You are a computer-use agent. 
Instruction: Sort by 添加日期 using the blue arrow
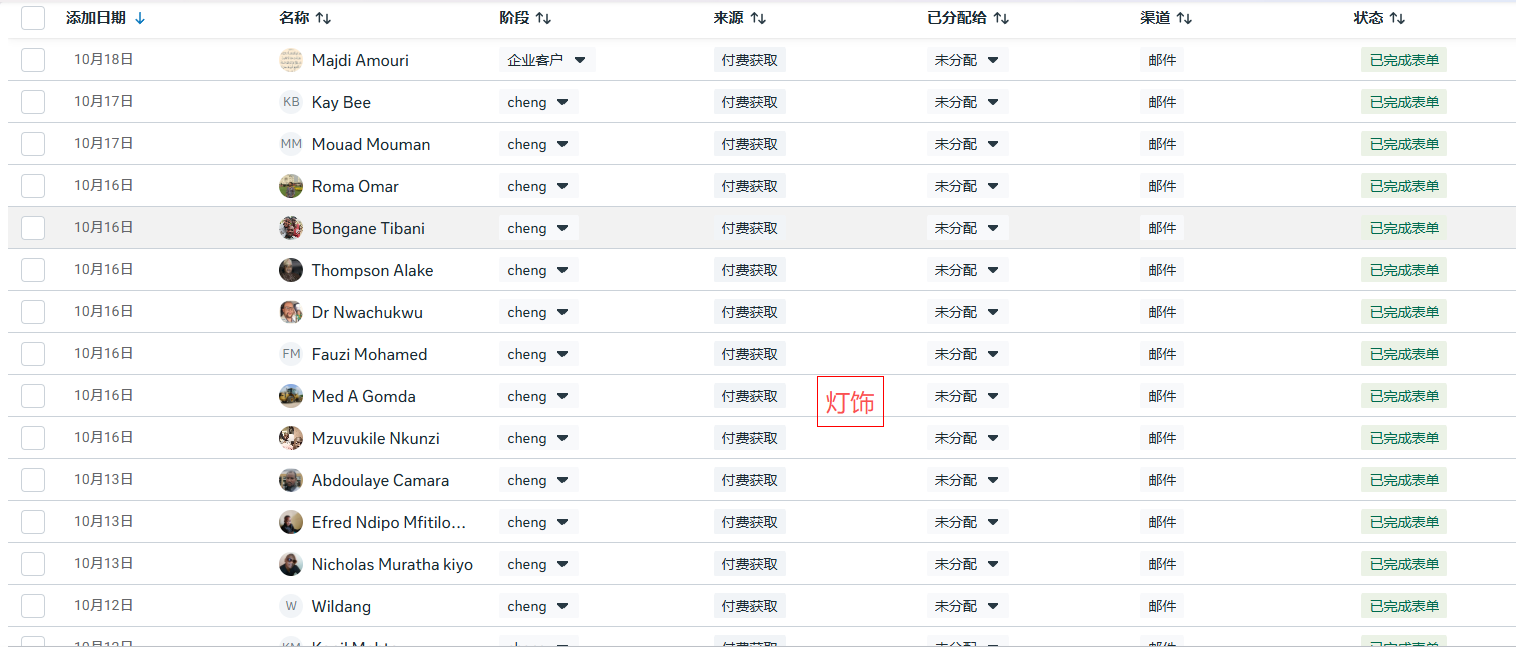click(140, 18)
